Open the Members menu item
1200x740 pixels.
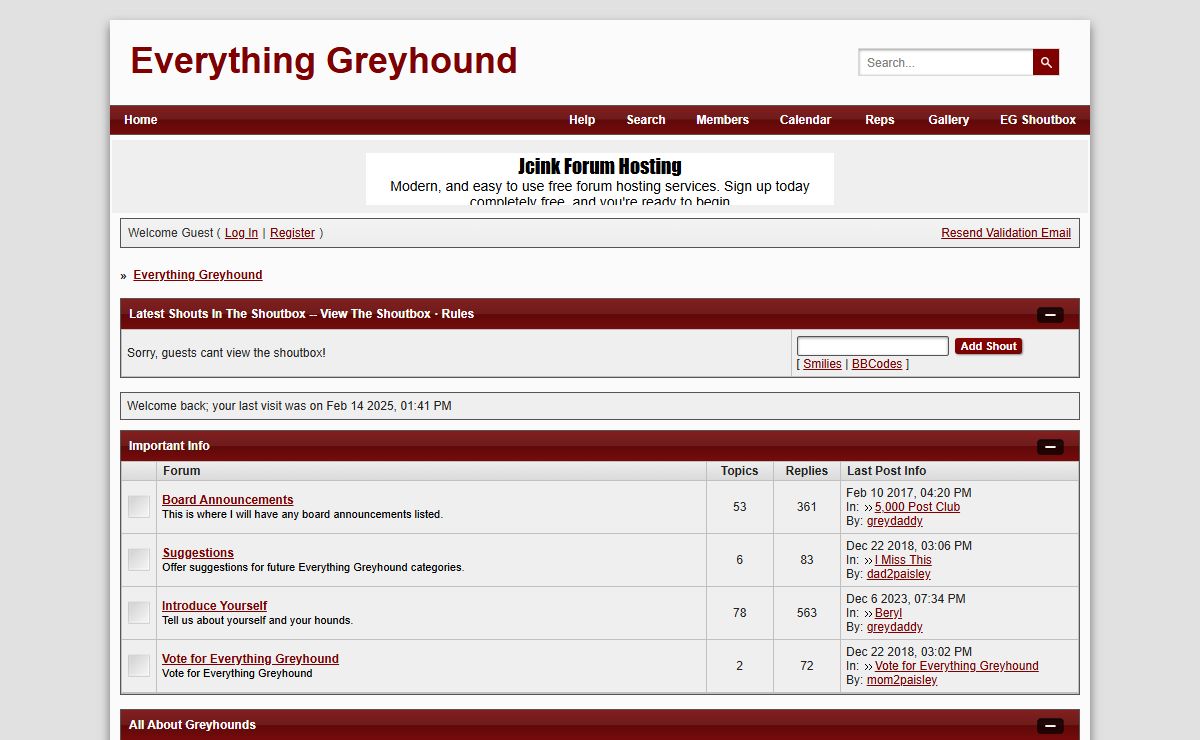coord(722,120)
